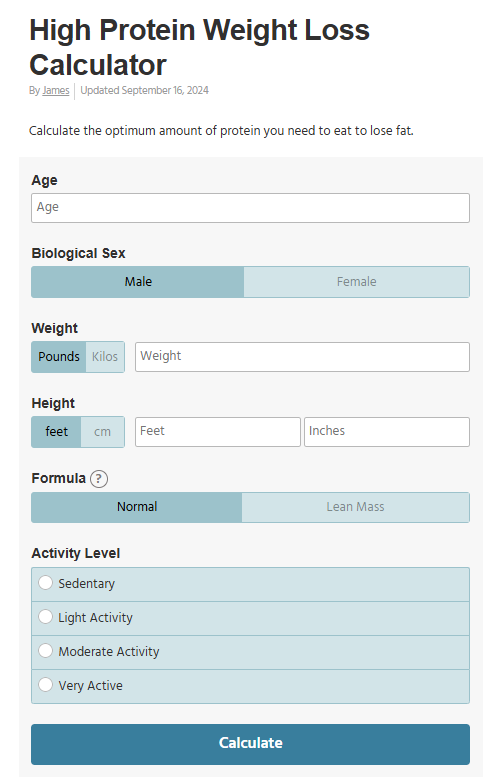This screenshot has width=504, height=777.
Task: Open the Formula help question-mark icon
Action: pos(99,479)
